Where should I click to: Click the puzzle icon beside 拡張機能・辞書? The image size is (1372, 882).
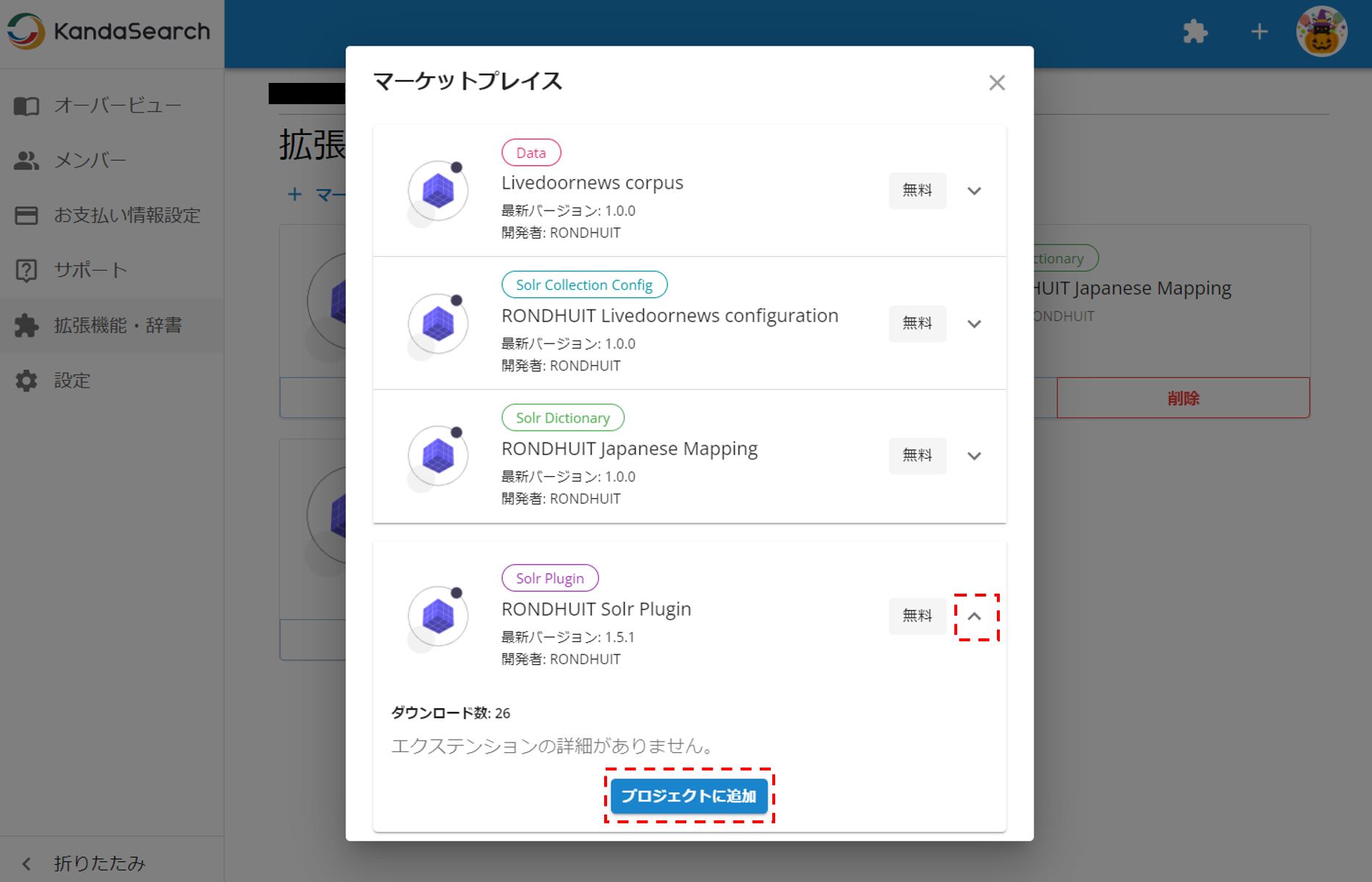pos(26,326)
